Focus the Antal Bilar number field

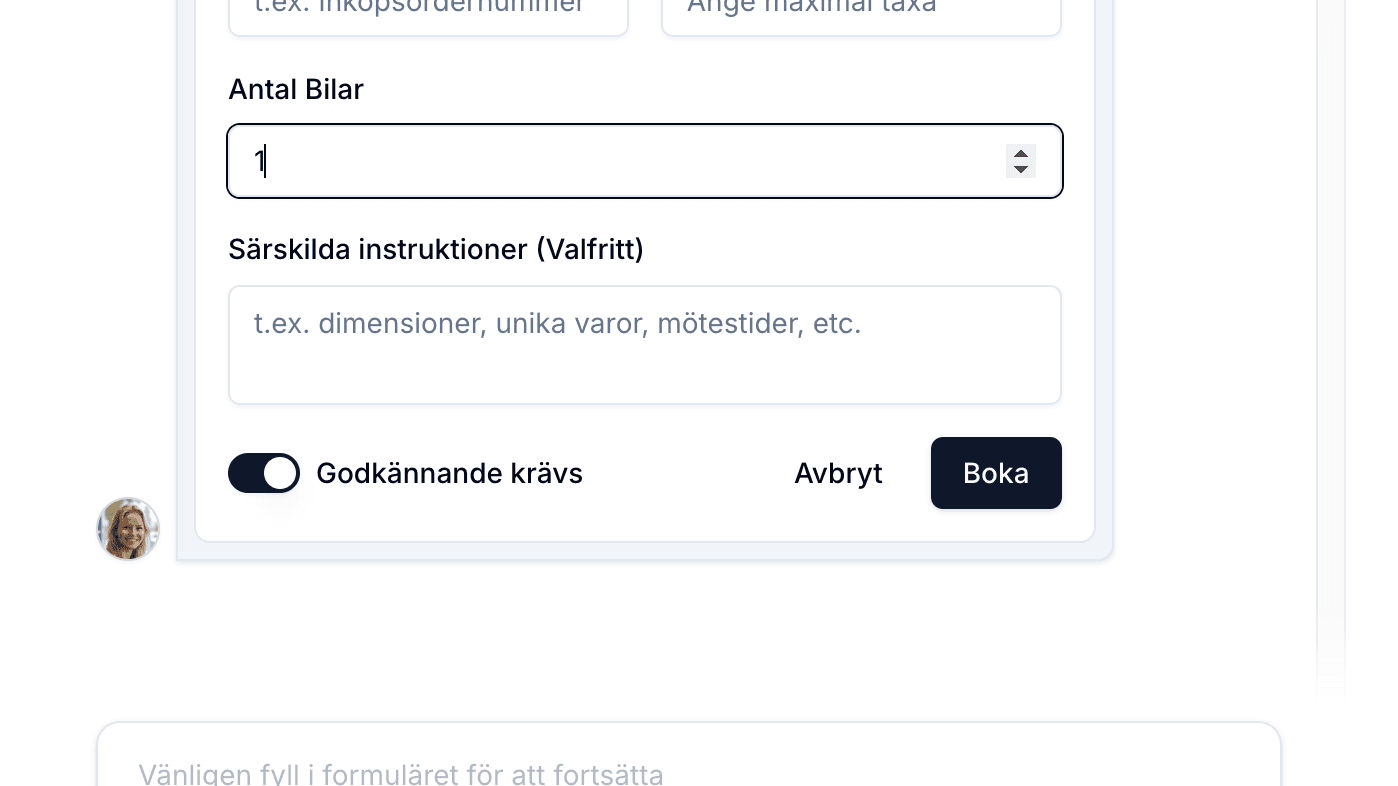(x=645, y=161)
